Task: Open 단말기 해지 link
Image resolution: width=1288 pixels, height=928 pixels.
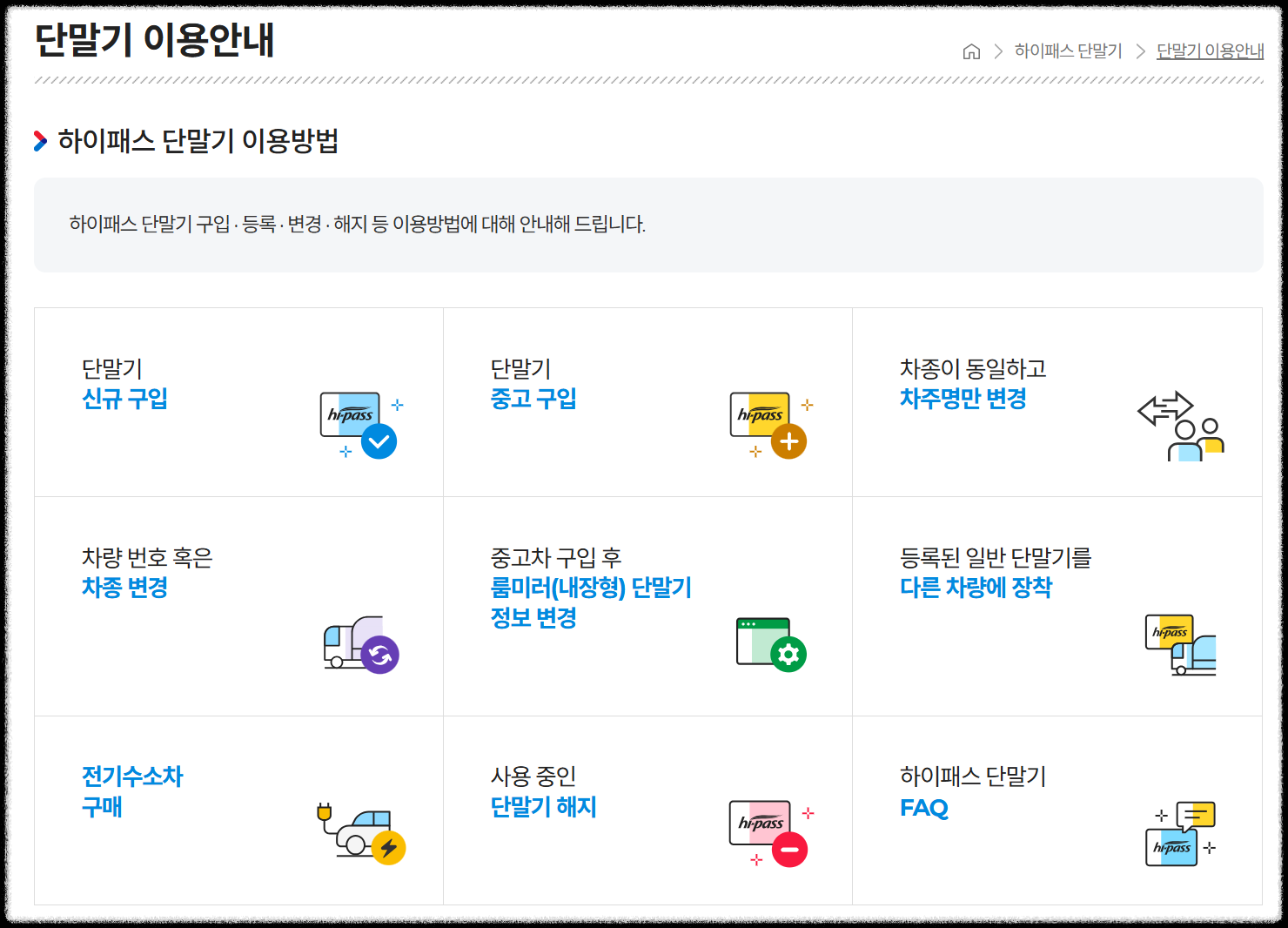Action: tap(543, 807)
